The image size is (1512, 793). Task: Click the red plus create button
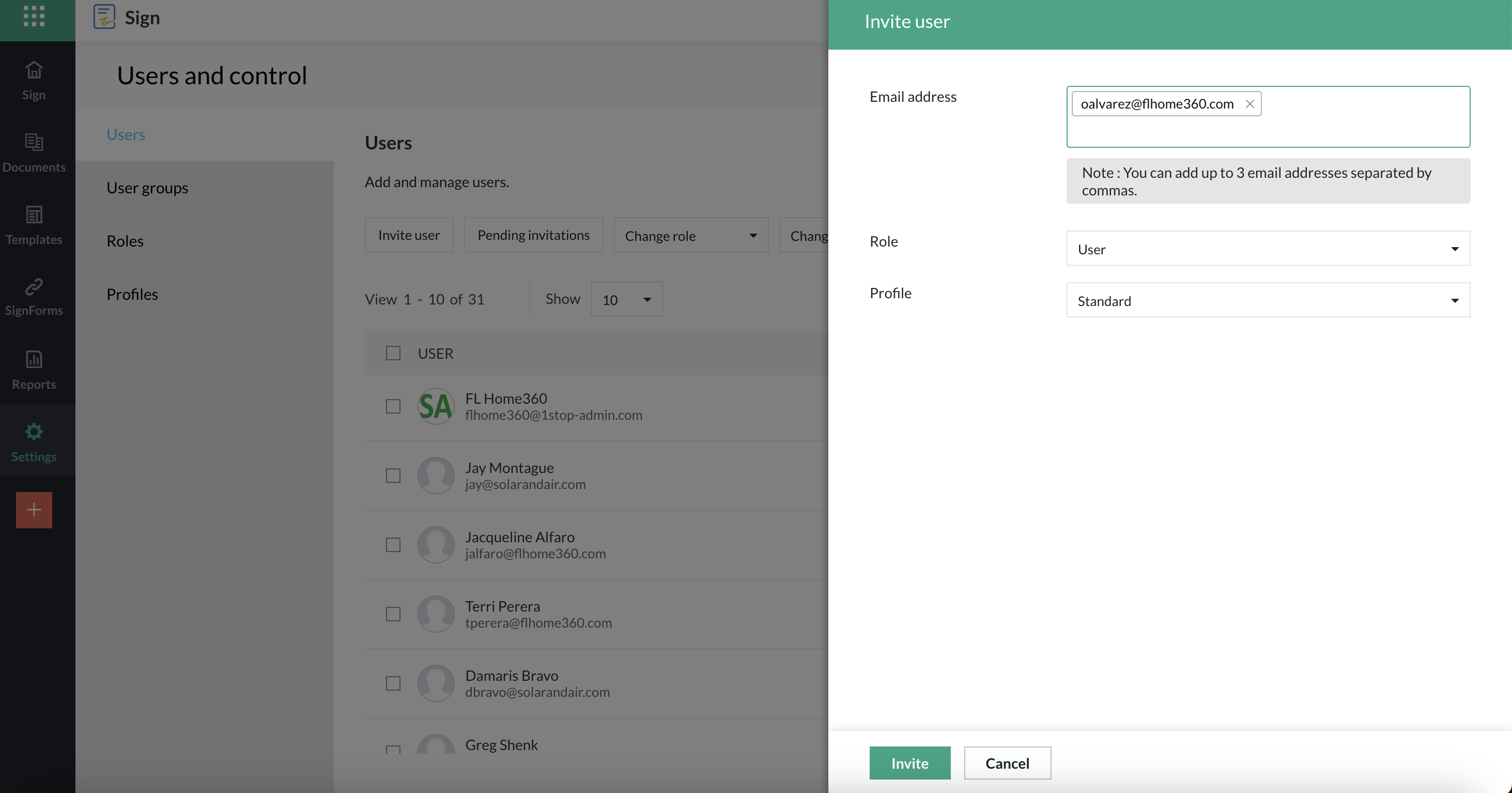click(34, 510)
